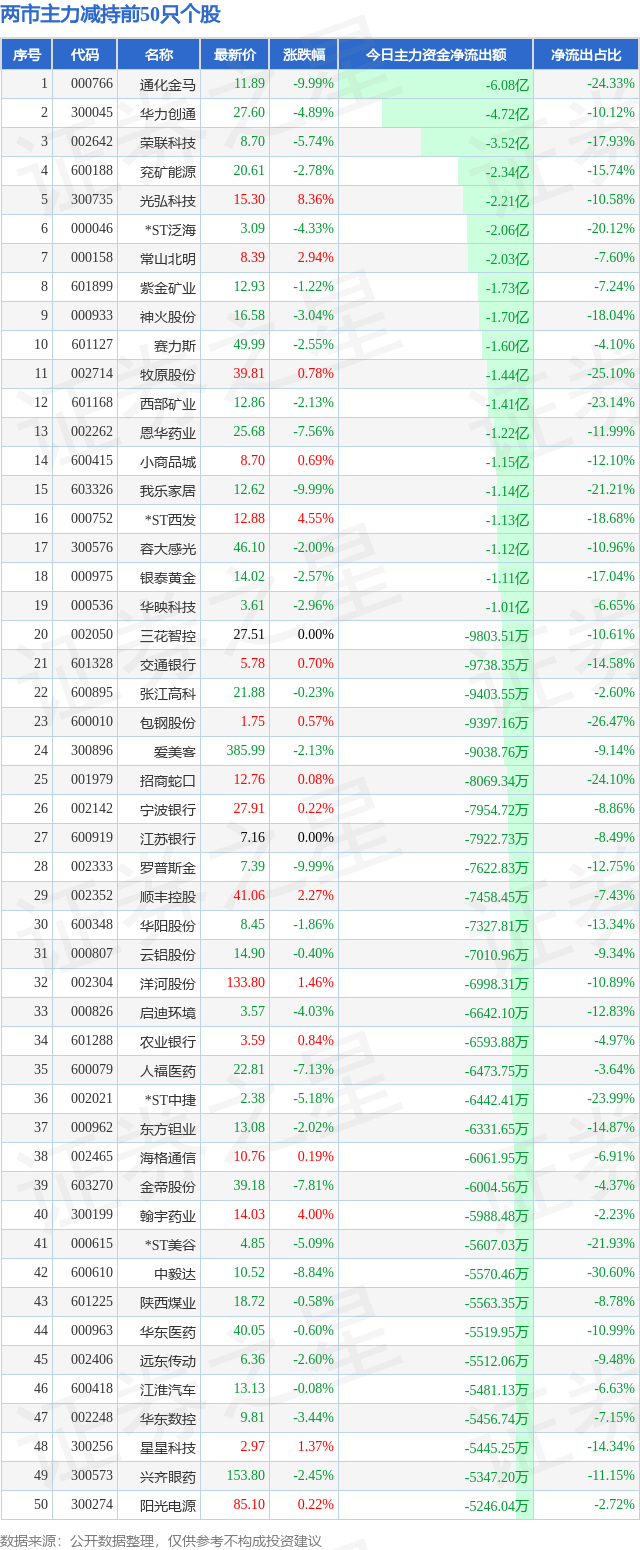Click stock name 交通银行
The image size is (640, 1550).
tap(168, 665)
